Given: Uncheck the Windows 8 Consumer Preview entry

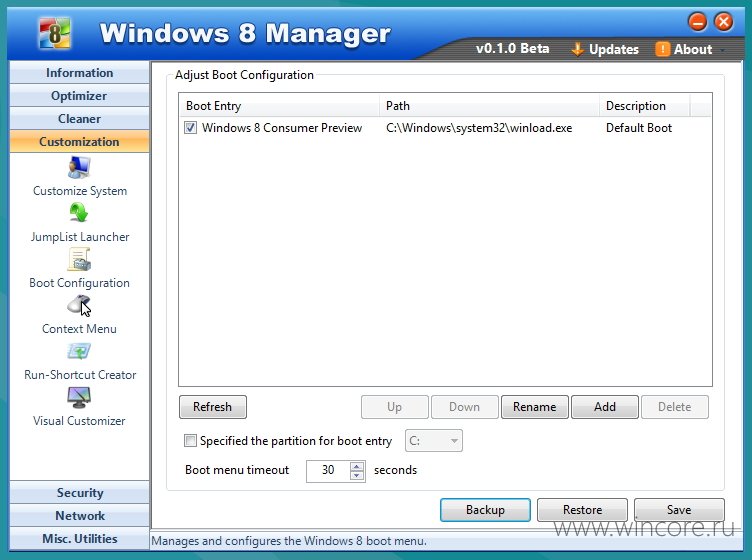Looking at the screenshot, I should pos(190,128).
